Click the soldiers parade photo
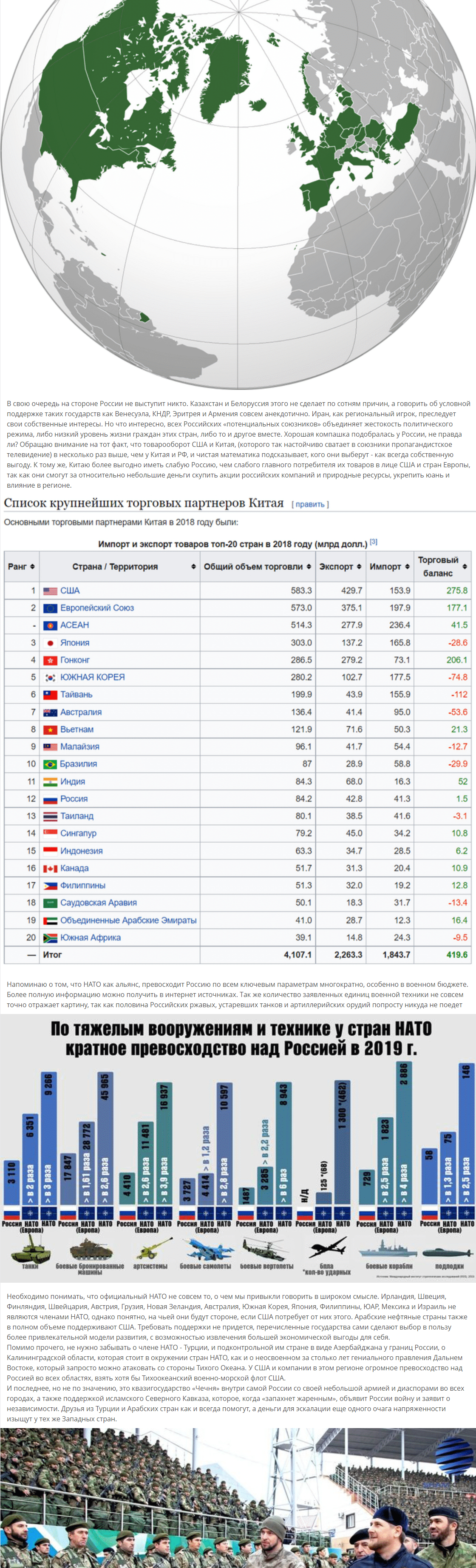This screenshot has height=1568, width=476. (x=238, y=1498)
